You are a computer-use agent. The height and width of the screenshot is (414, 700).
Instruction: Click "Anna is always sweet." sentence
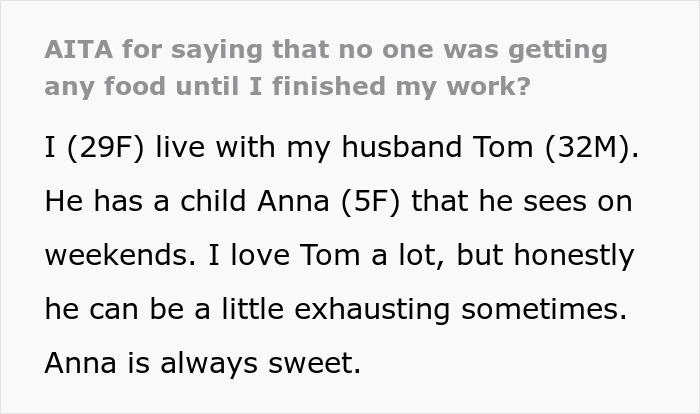(x=202, y=361)
